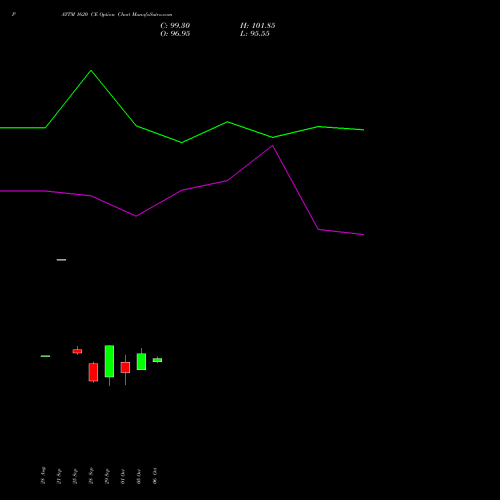Select the red candlestick for 01 Oct

coord(125,367)
